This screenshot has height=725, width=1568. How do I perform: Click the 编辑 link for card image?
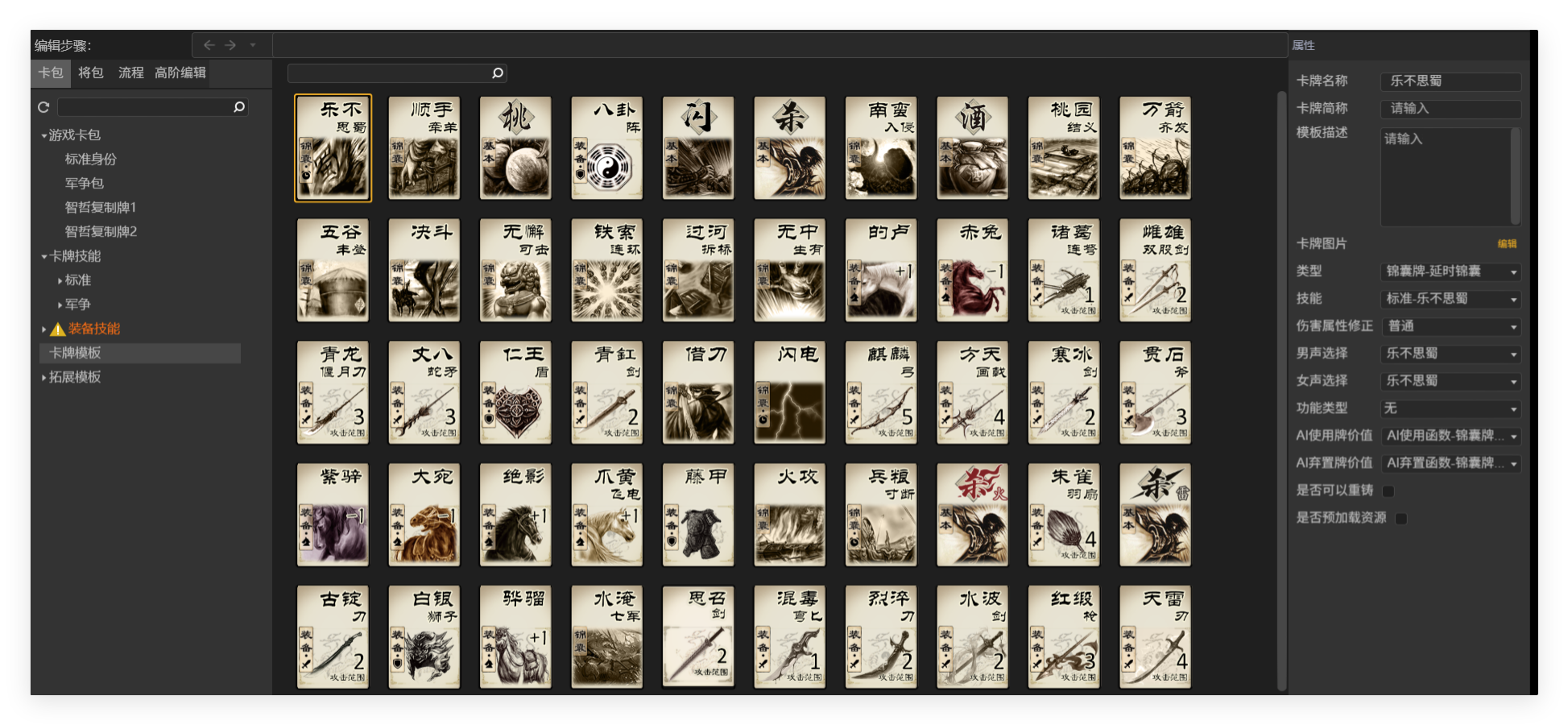(1507, 243)
